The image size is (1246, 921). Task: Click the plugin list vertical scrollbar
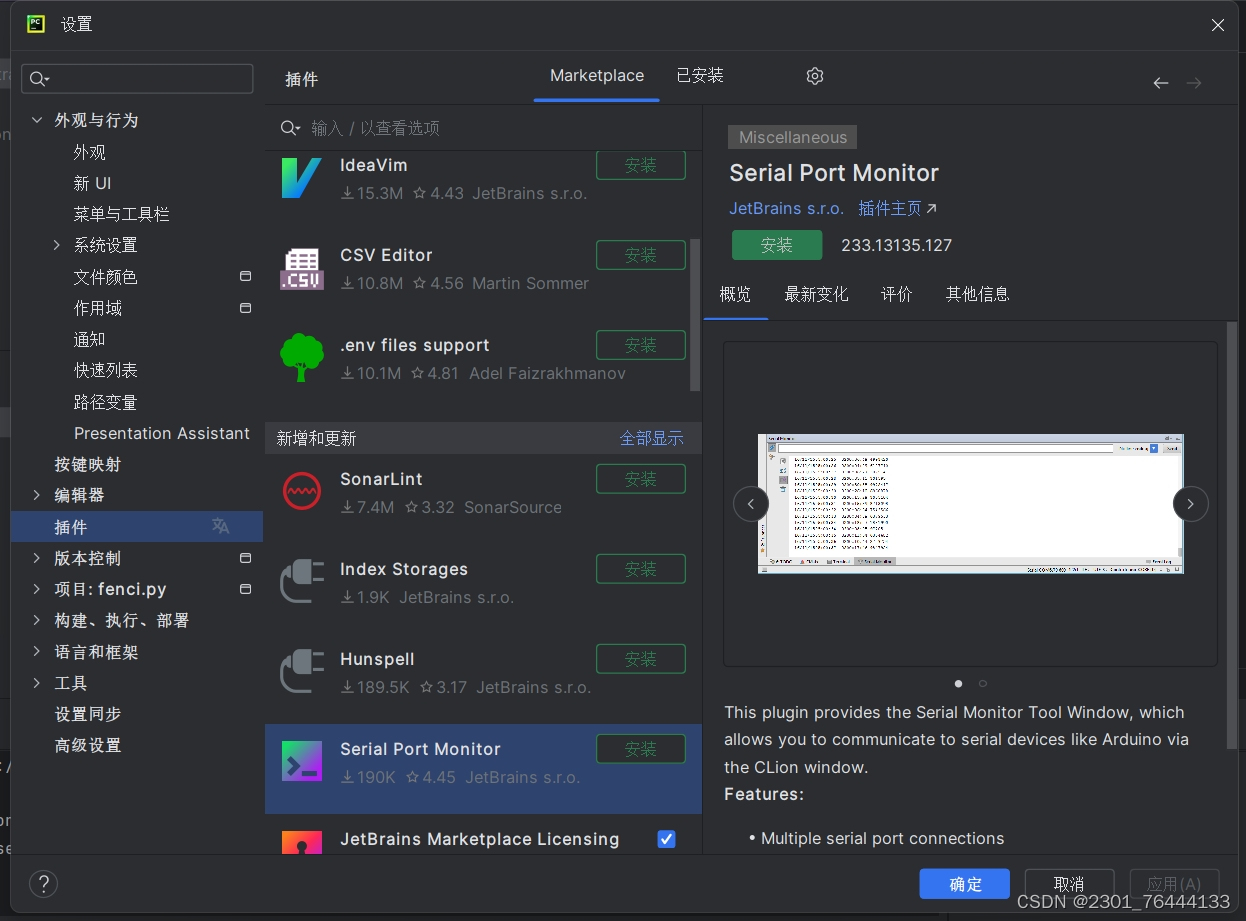tap(695, 315)
